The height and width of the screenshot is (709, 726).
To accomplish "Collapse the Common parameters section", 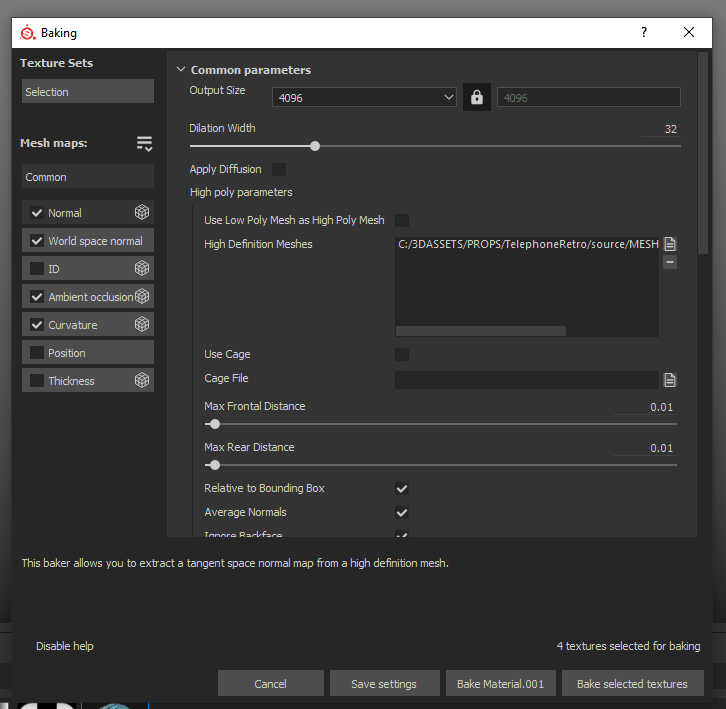I will coord(181,70).
